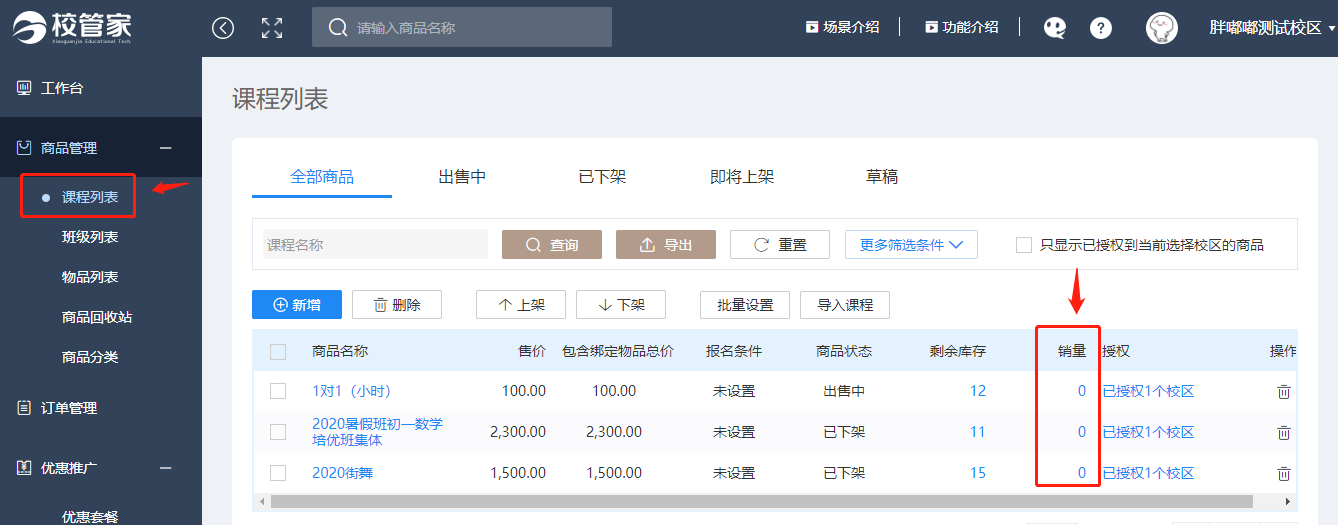Collapse the 优惠推广 menu section
1338x525 pixels.
click(x=166, y=467)
